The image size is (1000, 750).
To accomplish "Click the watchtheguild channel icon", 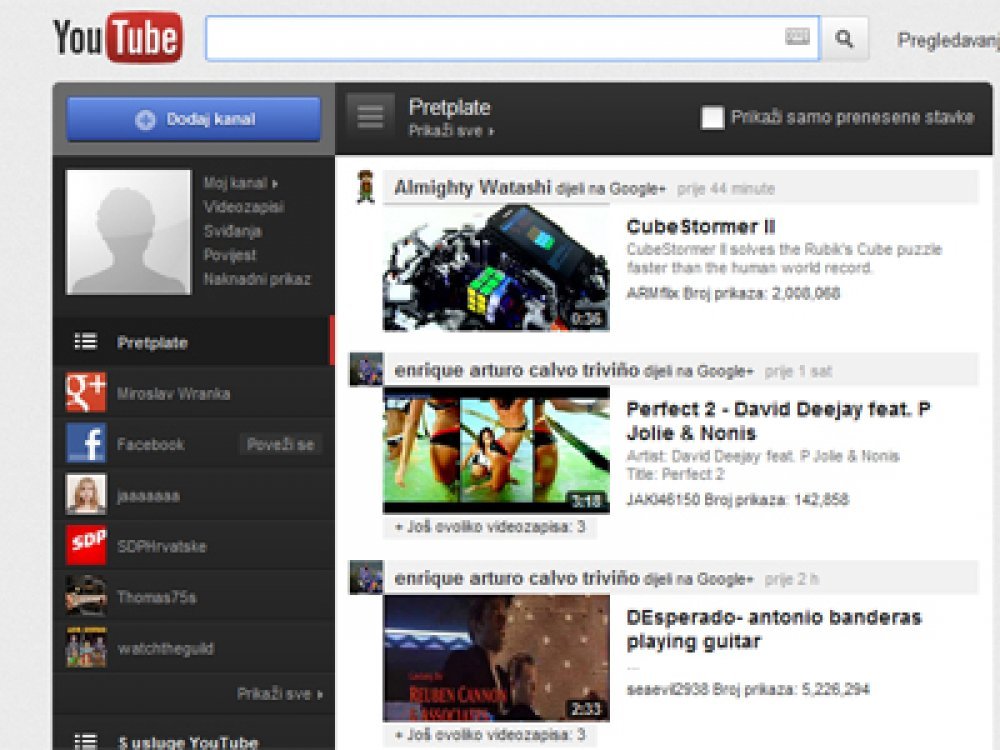I will [x=86, y=647].
